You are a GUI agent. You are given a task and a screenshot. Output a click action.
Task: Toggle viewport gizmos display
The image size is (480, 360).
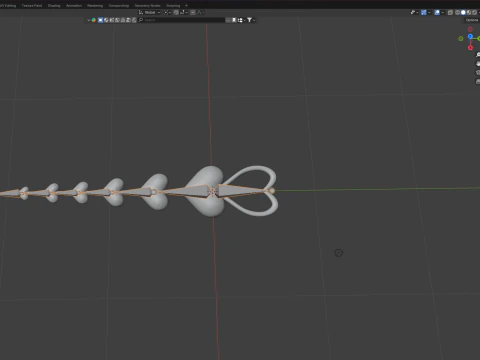pyautogui.click(x=424, y=12)
